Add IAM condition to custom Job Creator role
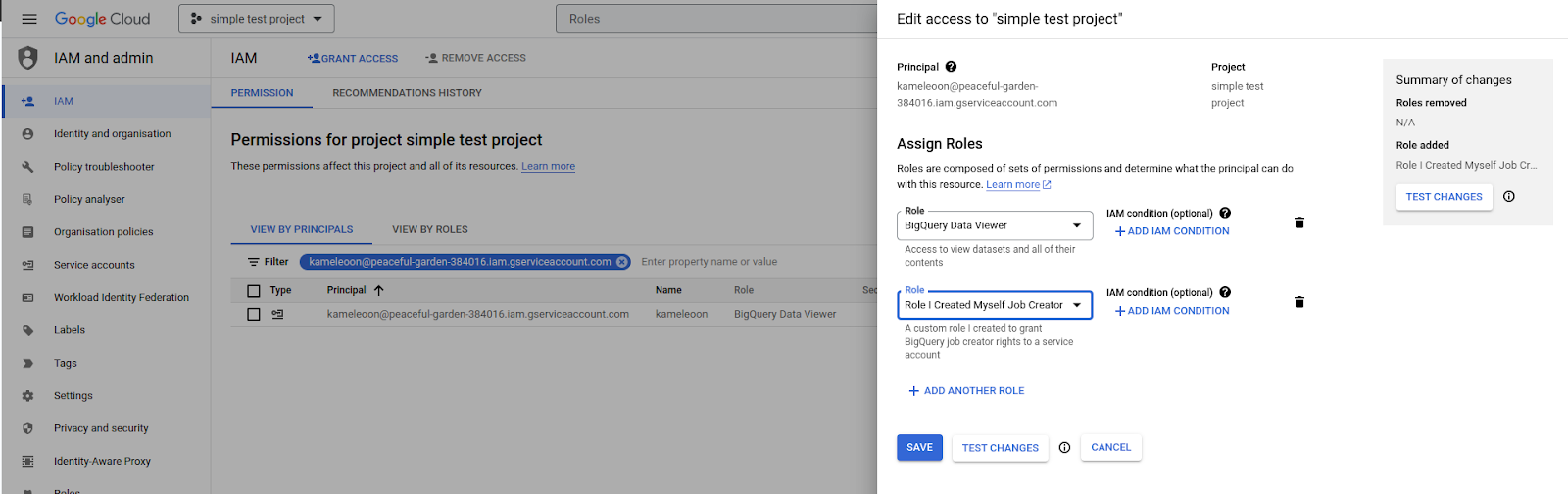 coord(1172,311)
